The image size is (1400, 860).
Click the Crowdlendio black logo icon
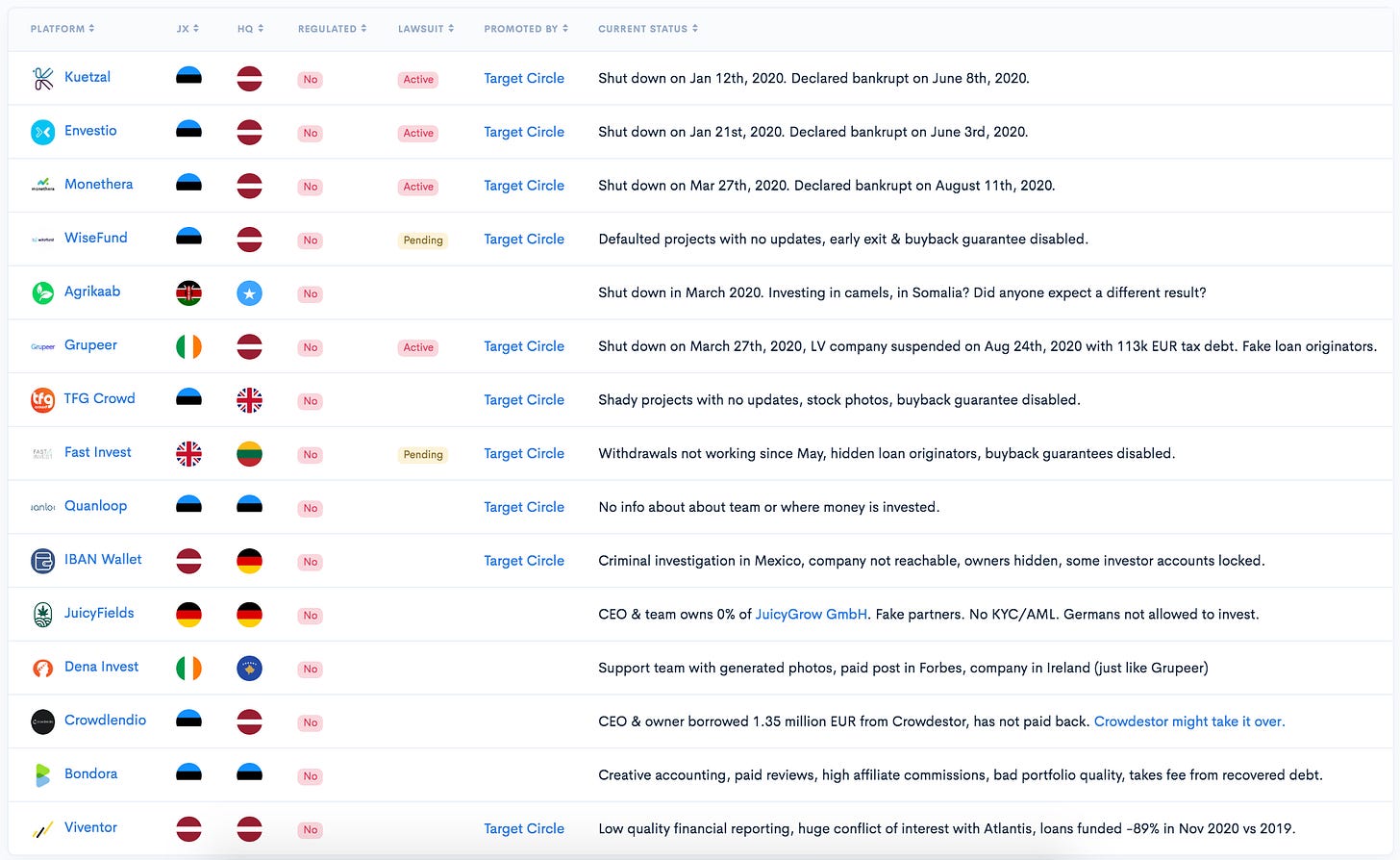click(x=43, y=721)
